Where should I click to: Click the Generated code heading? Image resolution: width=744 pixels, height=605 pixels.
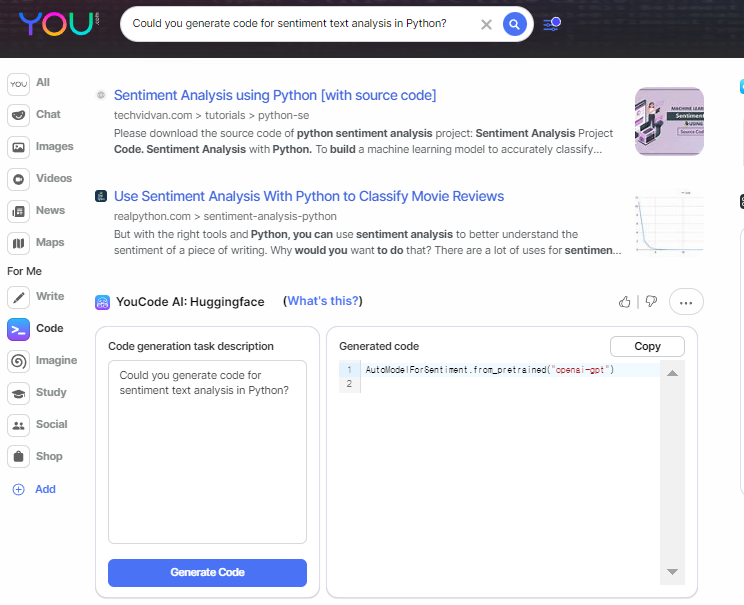tap(379, 346)
